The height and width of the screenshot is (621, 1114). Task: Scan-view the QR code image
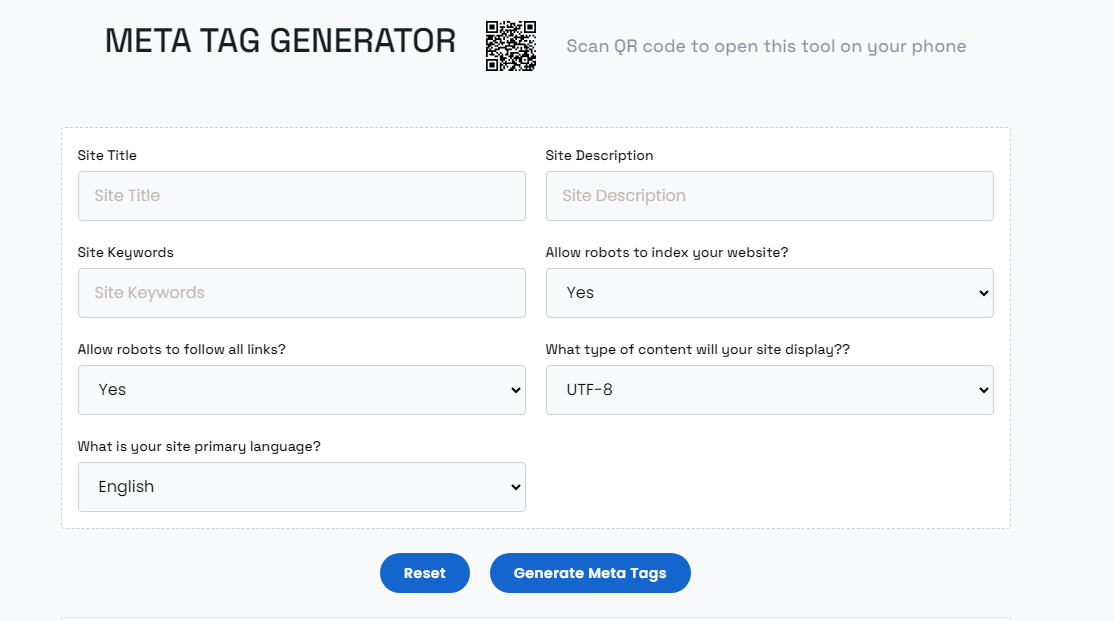click(511, 45)
